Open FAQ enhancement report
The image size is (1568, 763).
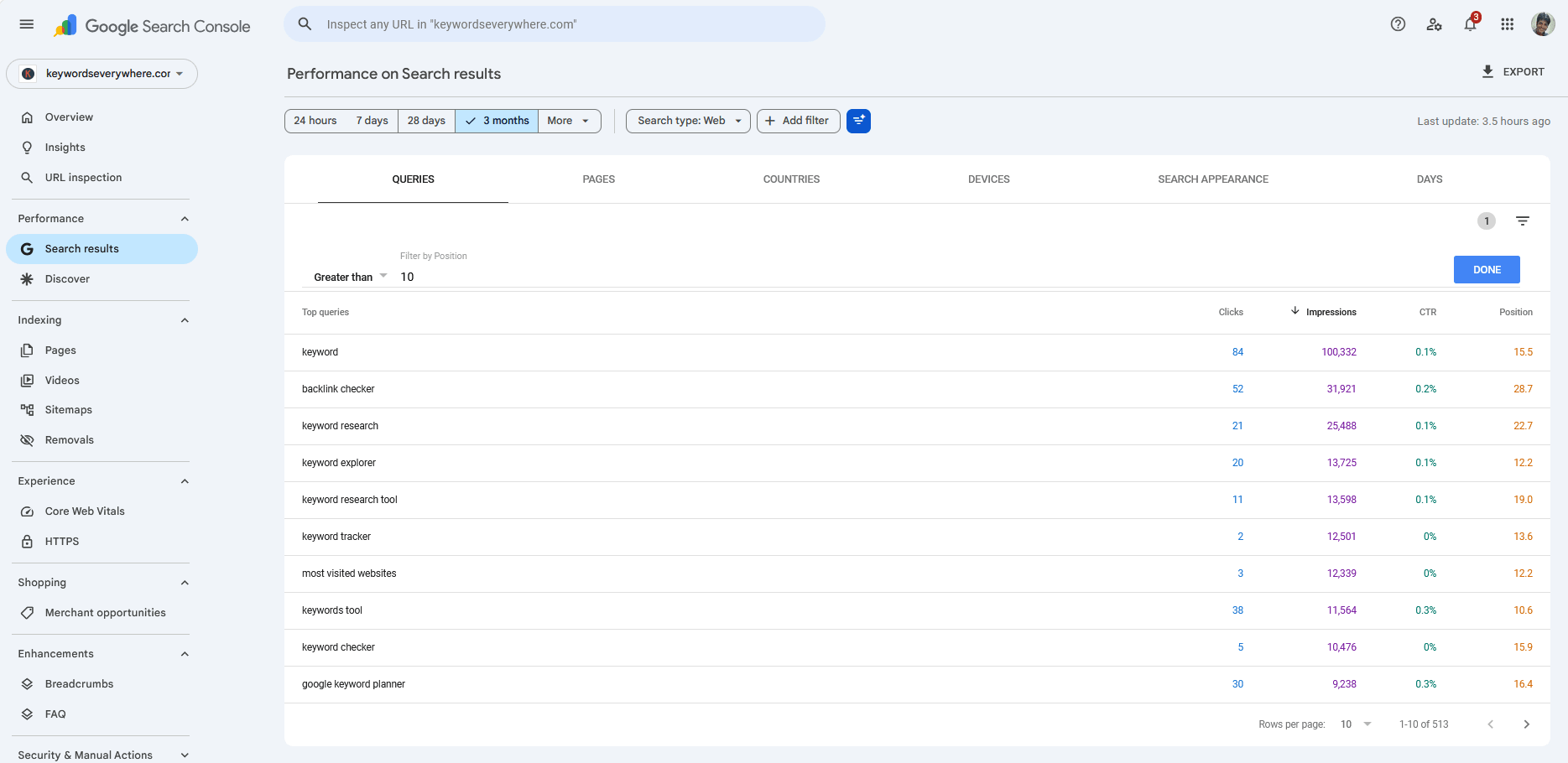(x=102, y=714)
